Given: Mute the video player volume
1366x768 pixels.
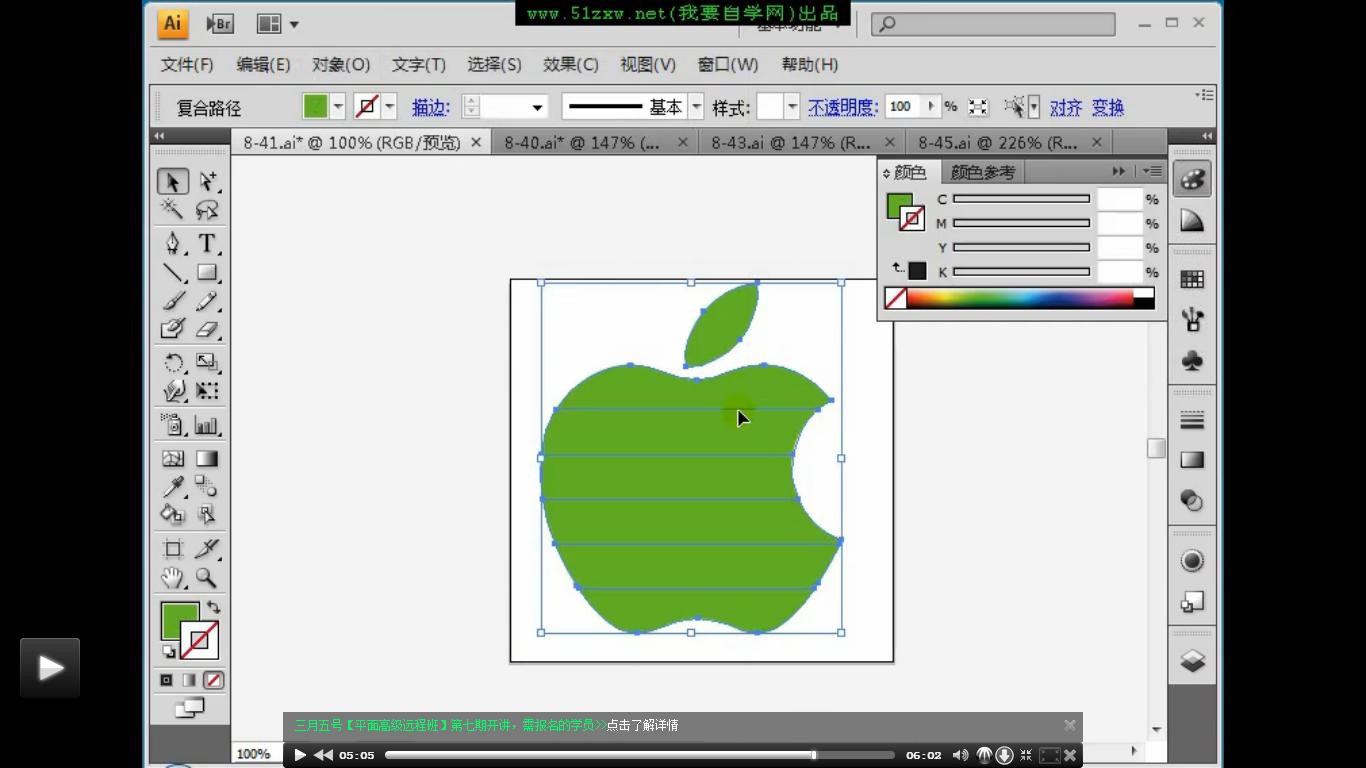Looking at the screenshot, I should [x=960, y=755].
